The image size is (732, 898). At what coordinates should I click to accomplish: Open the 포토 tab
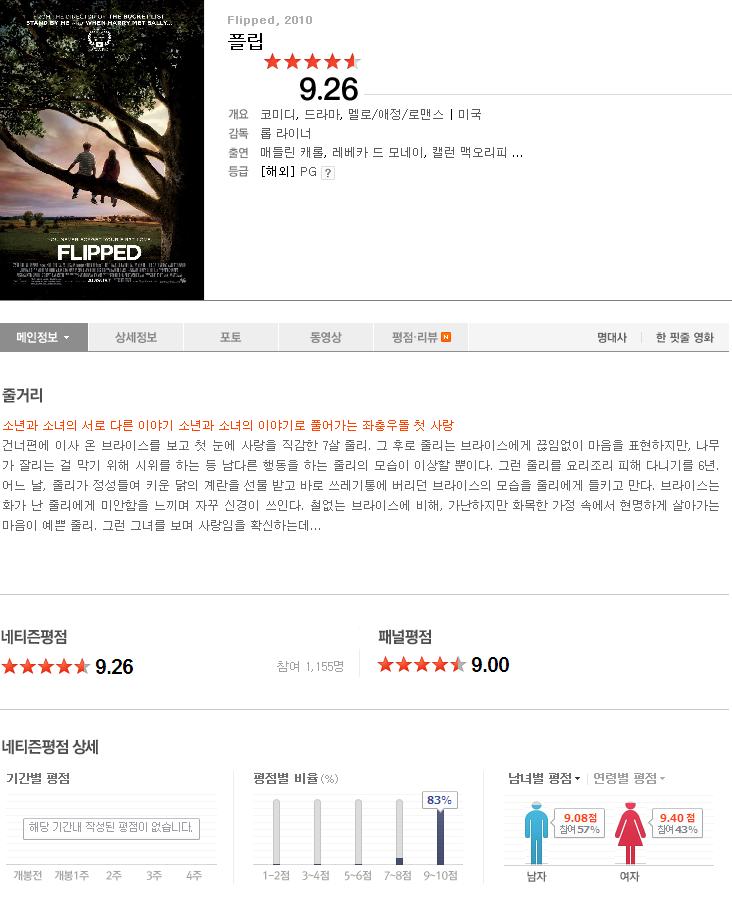pos(231,337)
